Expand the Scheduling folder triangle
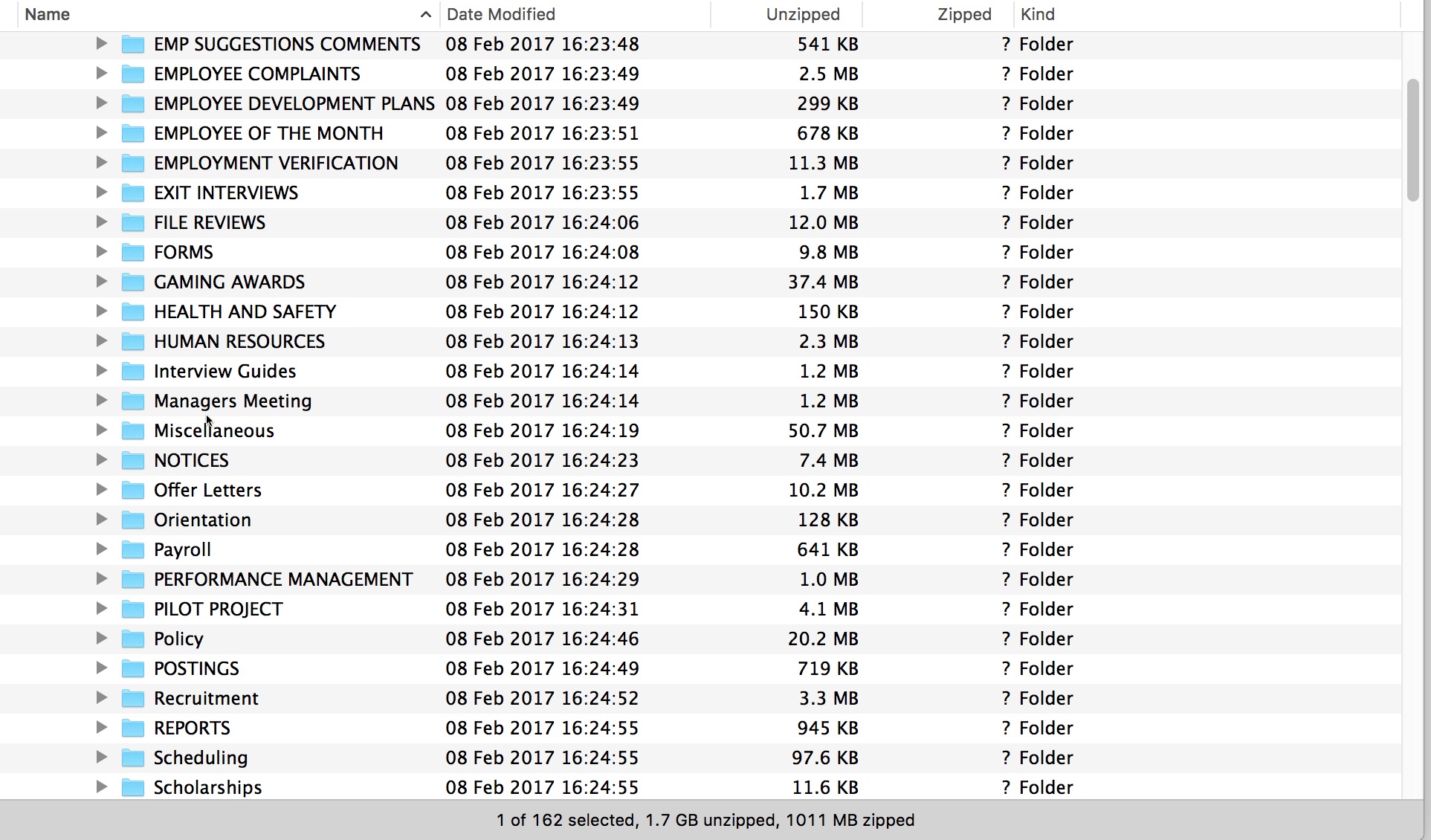Viewport: 1431px width, 840px height. click(x=102, y=757)
